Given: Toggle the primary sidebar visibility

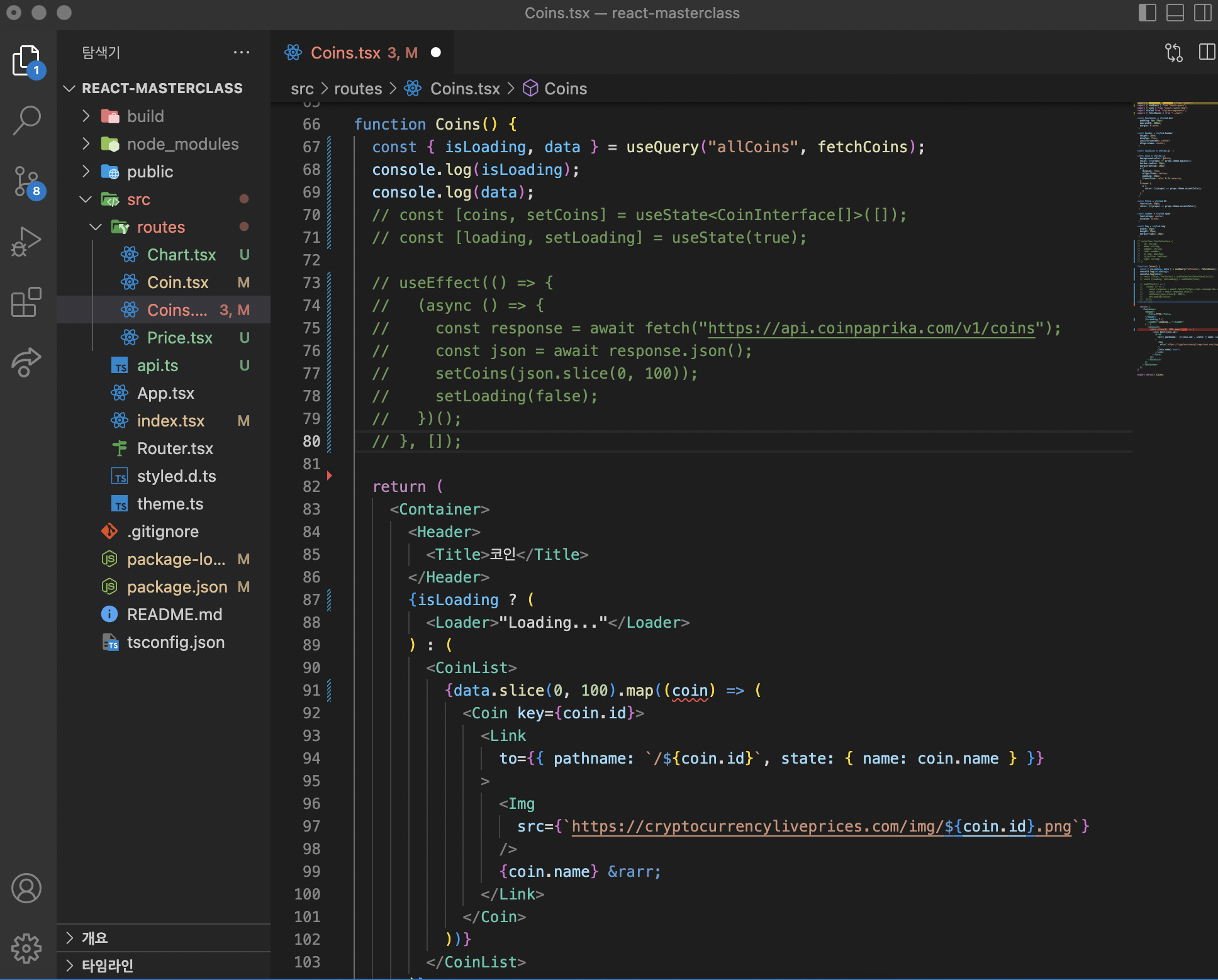Looking at the screenshot, I should pyautogui.click(x=1147, y=13).
